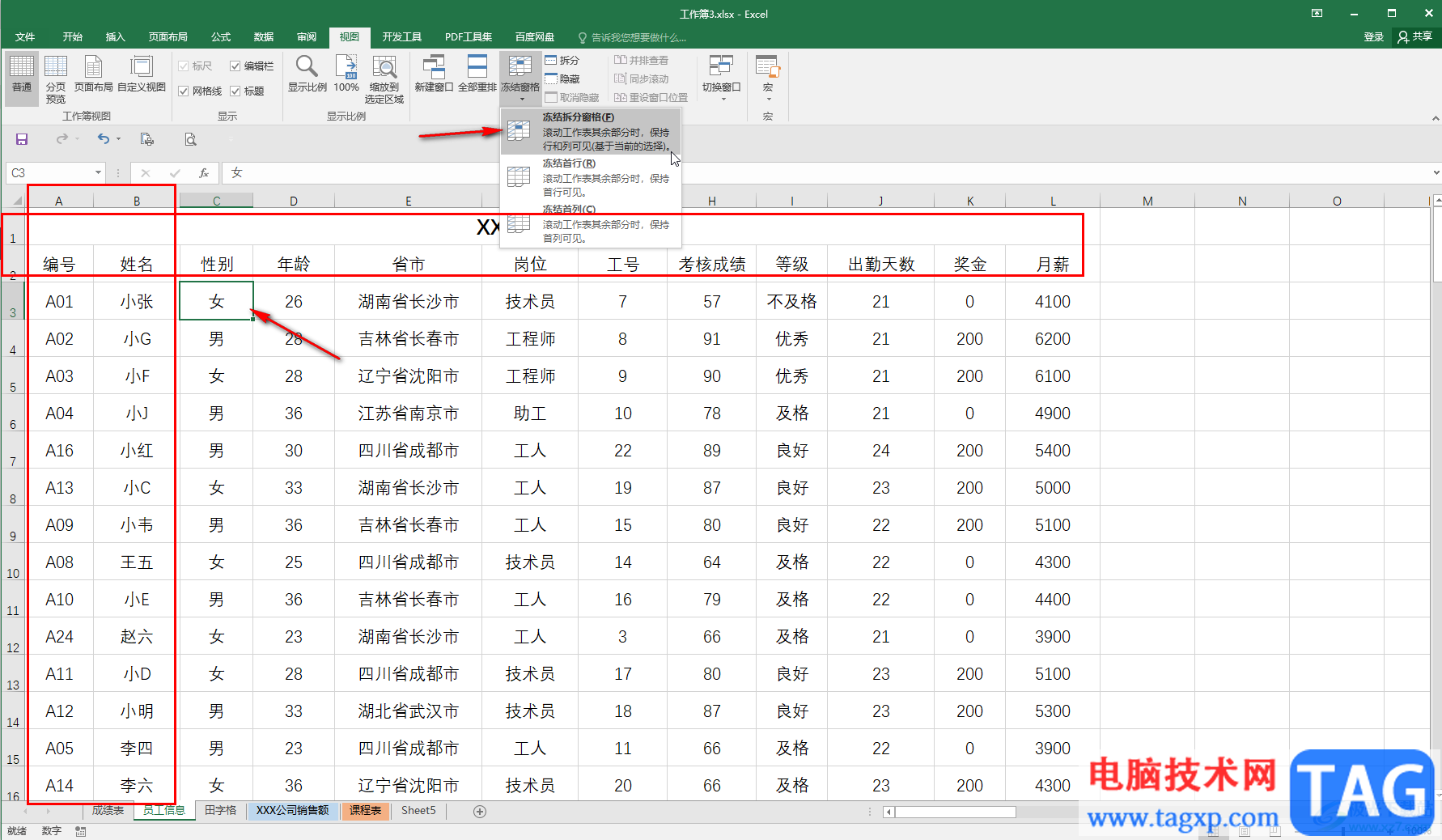The image size is (1442, 840).
Task: Click the add new sheet plus button
Action: pyautogui.click(x=480, y=812)
